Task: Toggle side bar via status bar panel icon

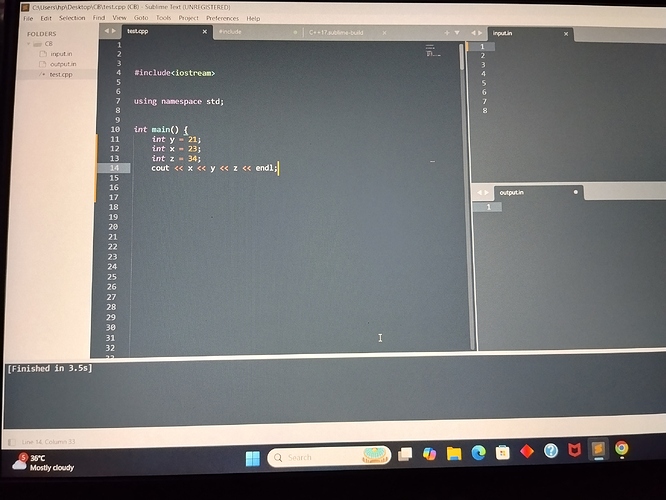Action: tap(11, 442)
